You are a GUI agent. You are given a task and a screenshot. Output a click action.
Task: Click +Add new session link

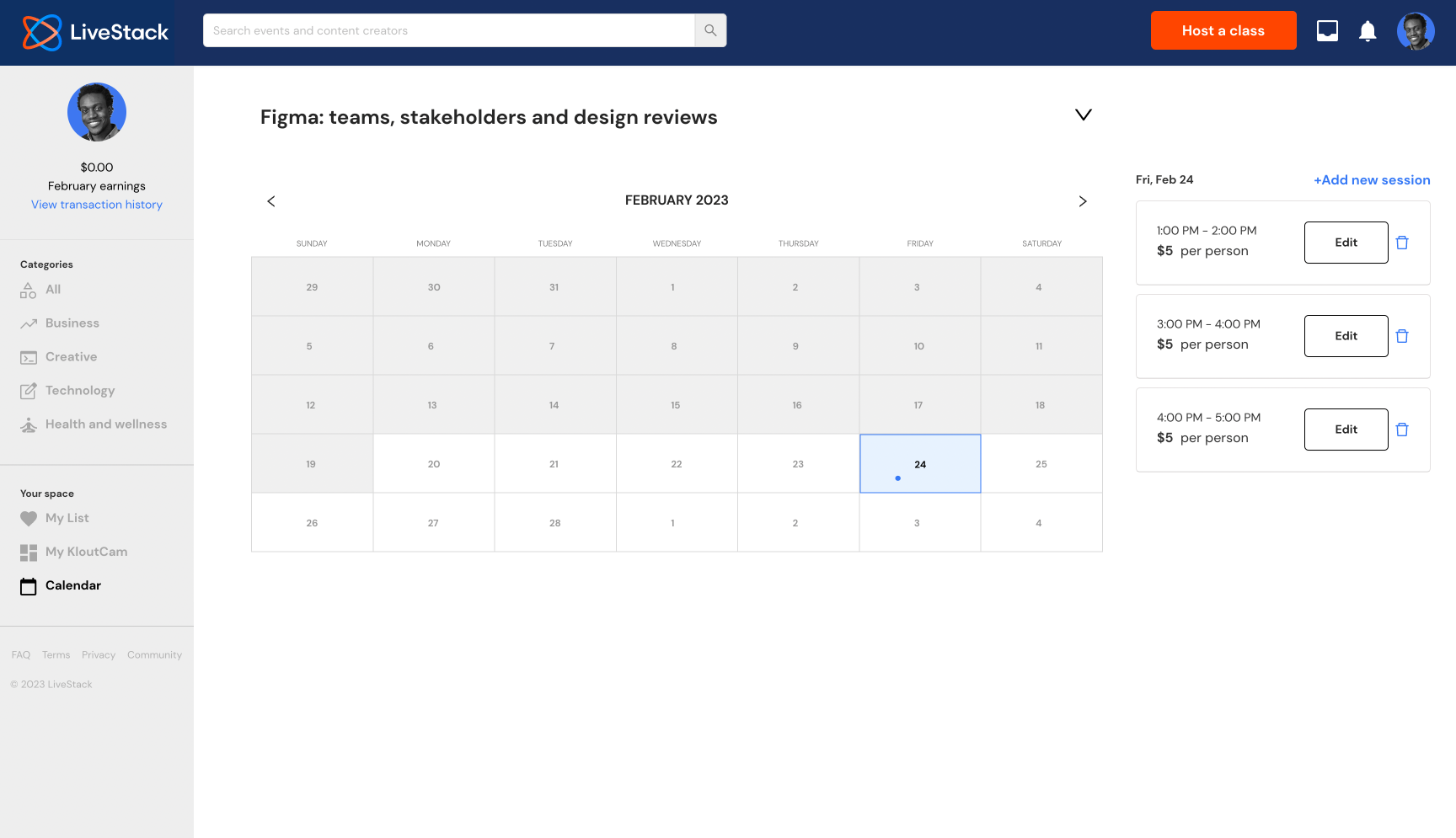pos(1372,180)
